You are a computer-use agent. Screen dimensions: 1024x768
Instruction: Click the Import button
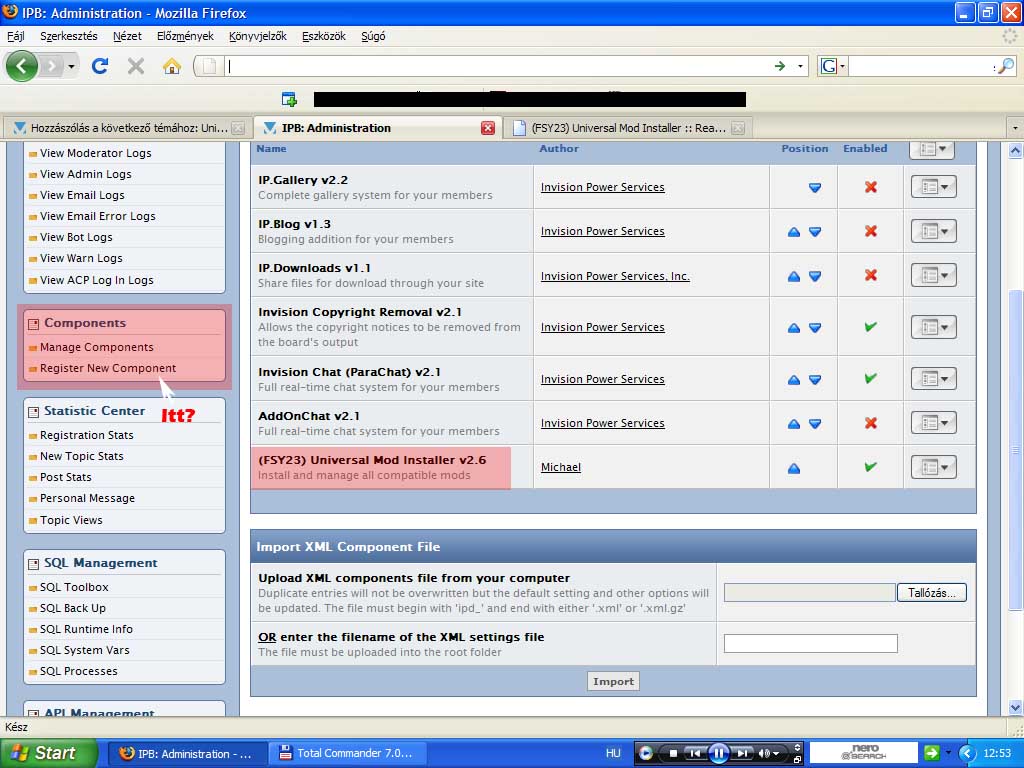click(x=613, y=682)
